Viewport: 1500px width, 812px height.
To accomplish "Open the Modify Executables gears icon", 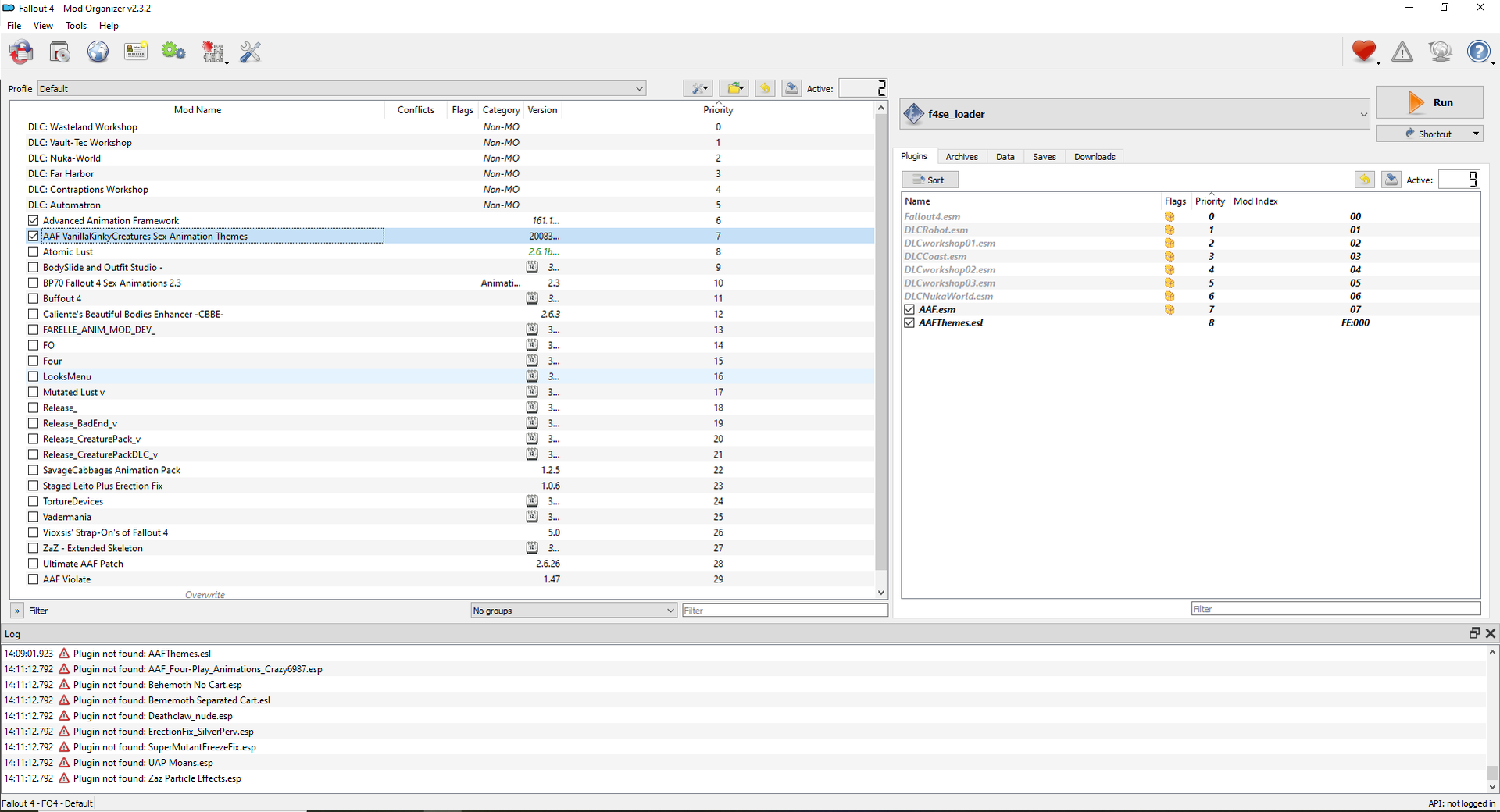I will (x=173, y=52).
